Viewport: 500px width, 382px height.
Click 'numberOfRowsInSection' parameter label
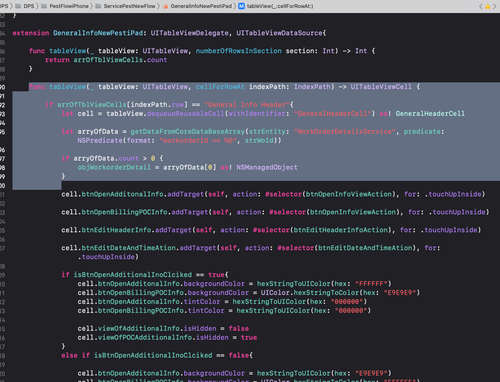[239, 51]
